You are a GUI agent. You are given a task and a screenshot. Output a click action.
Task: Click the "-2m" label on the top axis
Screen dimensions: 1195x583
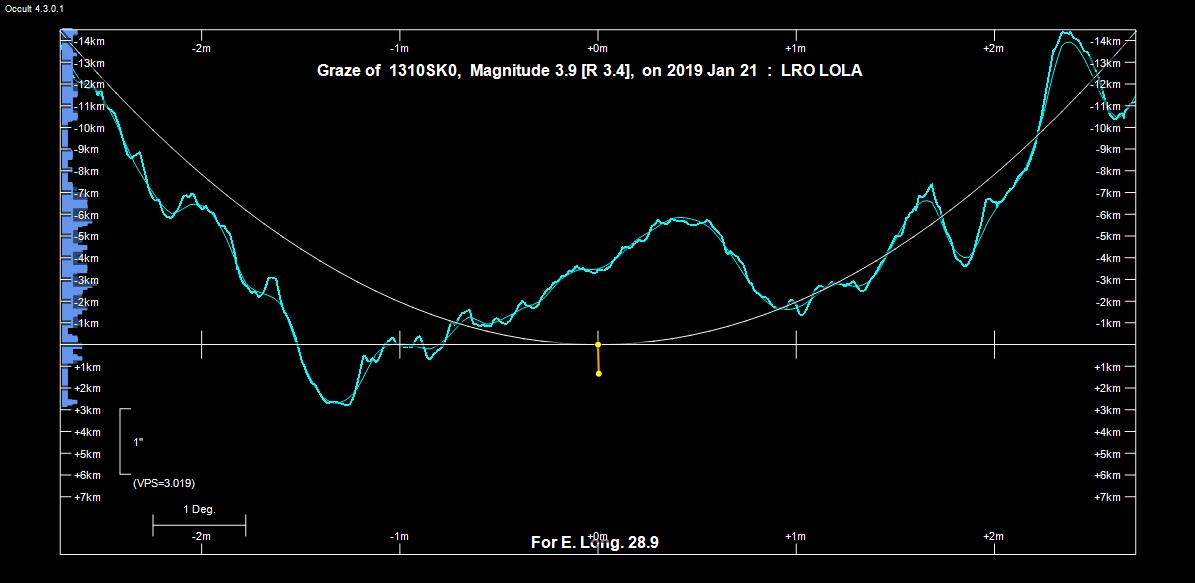[201, 48]
